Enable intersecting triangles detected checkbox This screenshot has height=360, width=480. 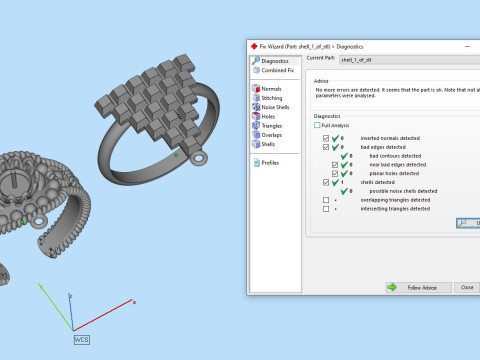[326, 209]
